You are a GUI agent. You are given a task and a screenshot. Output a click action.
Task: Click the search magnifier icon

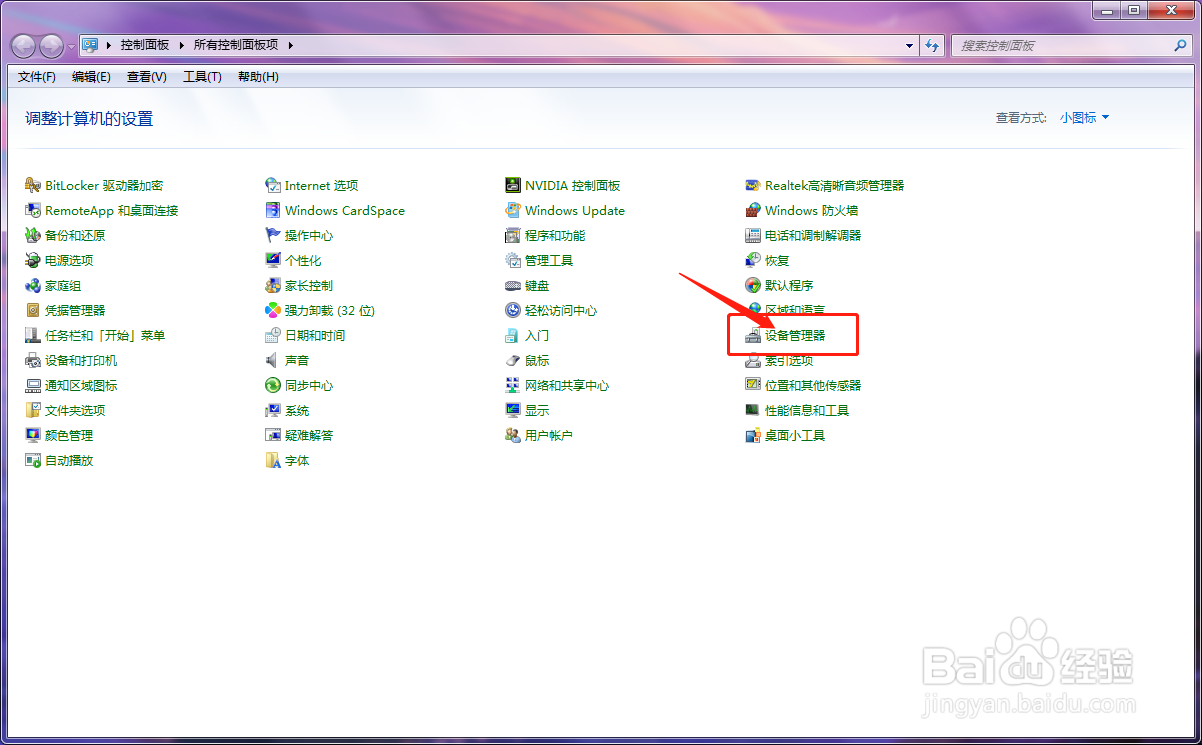[1180, 45]
